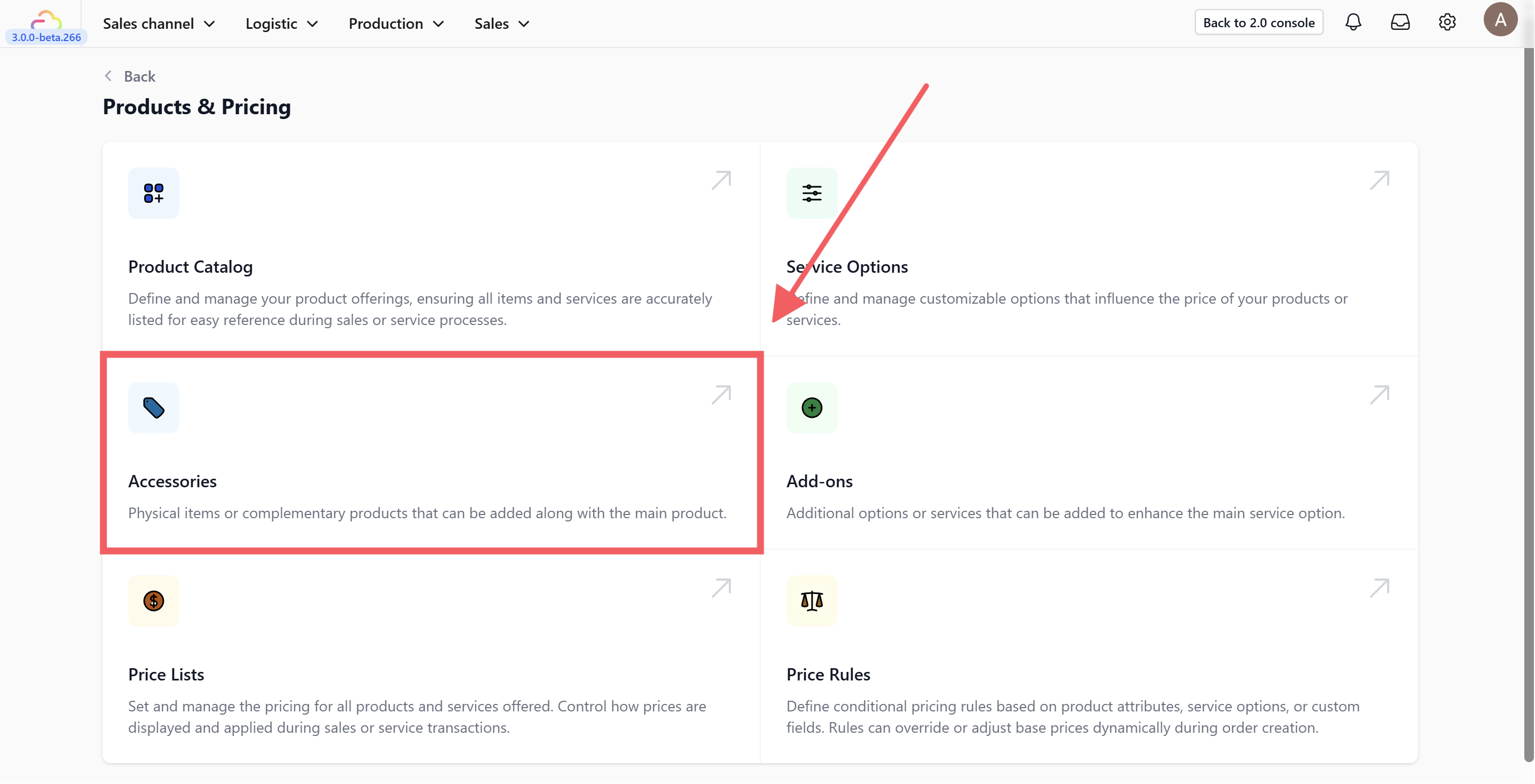This screenshot has width=1535, height=784.
Task: Click the Price Rules scales icon
Action: coord(811,600)
